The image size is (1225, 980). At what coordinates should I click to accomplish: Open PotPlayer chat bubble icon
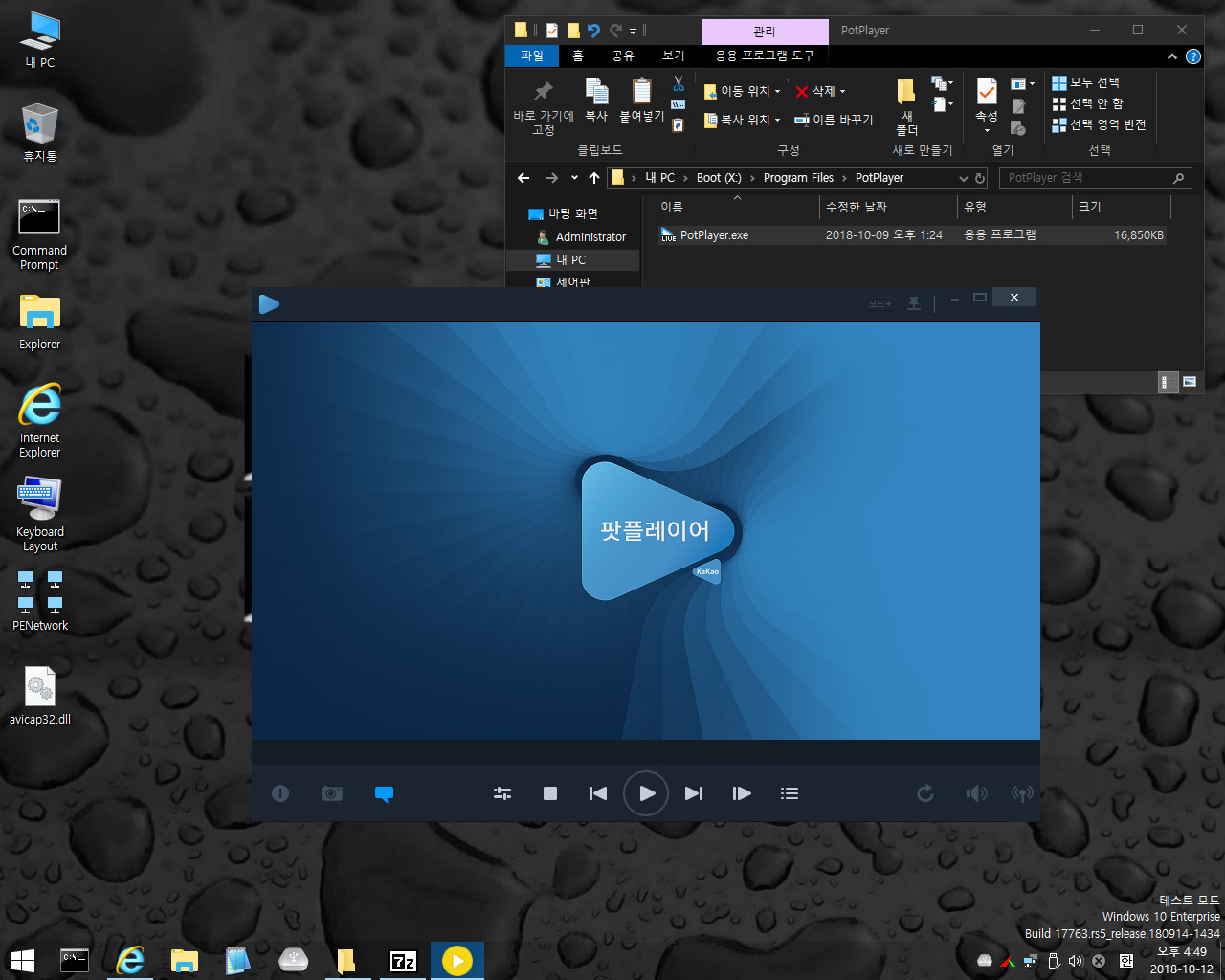[x=384, y=793]
